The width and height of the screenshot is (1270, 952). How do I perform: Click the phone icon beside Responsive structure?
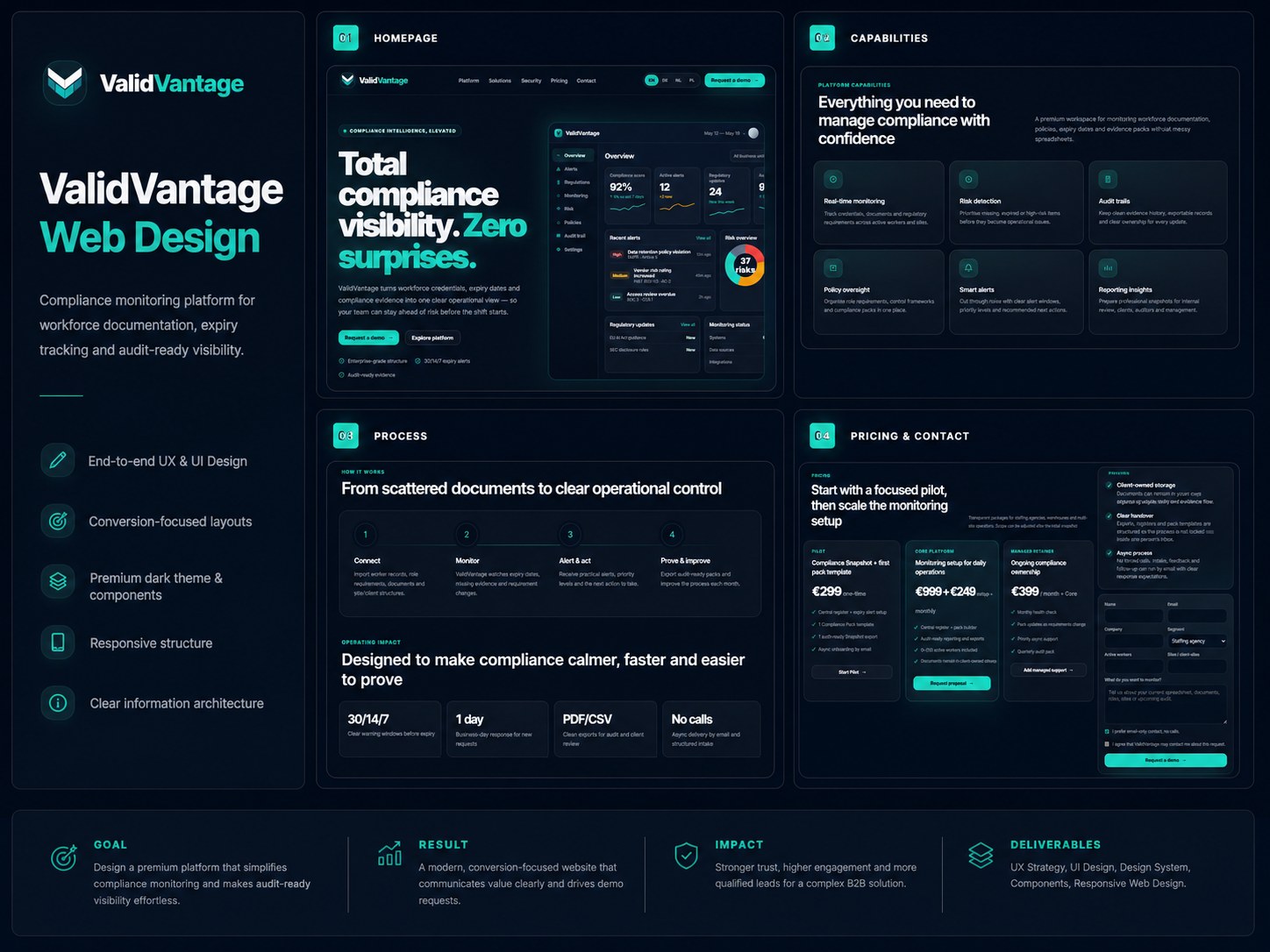[x=58, y=643]
